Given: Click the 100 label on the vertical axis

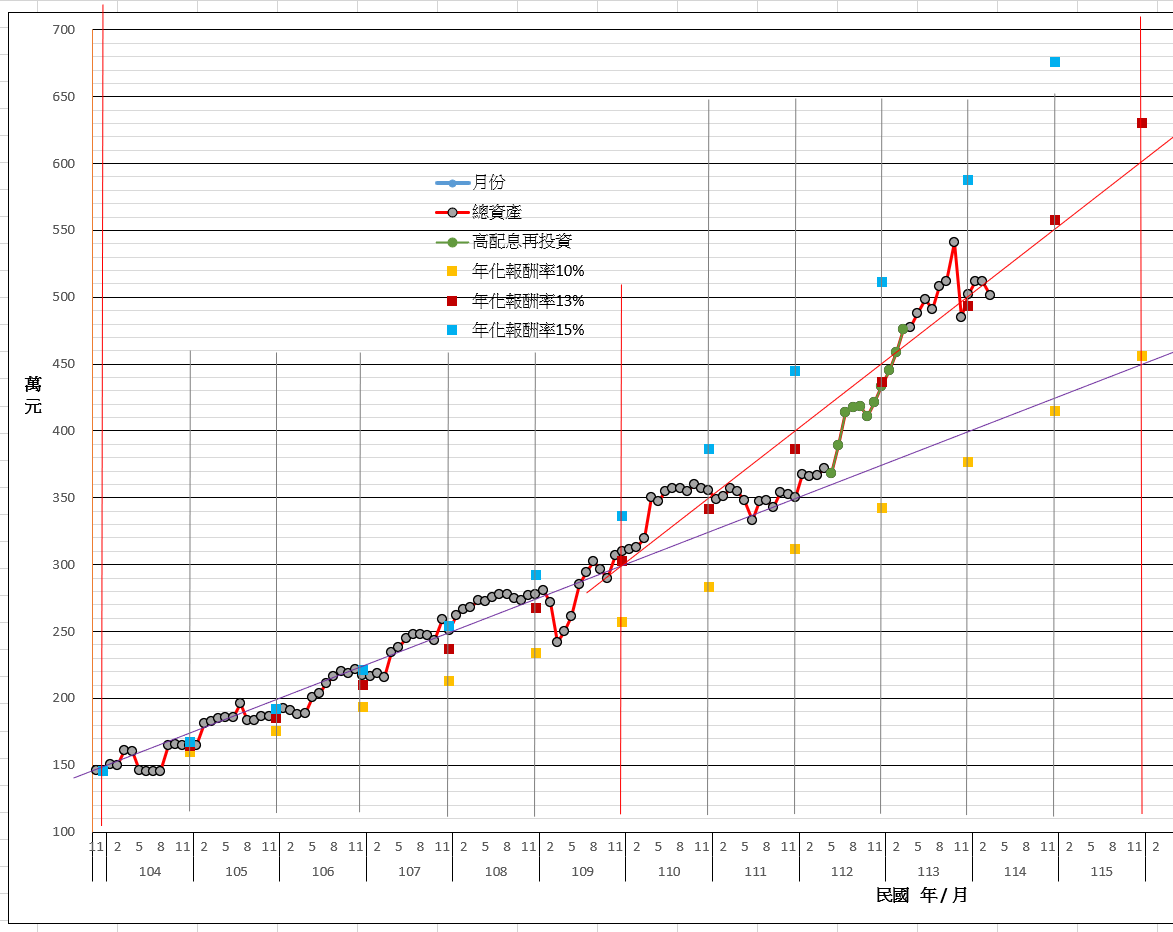Looking at the screenshot, I should tap(63, 832).
